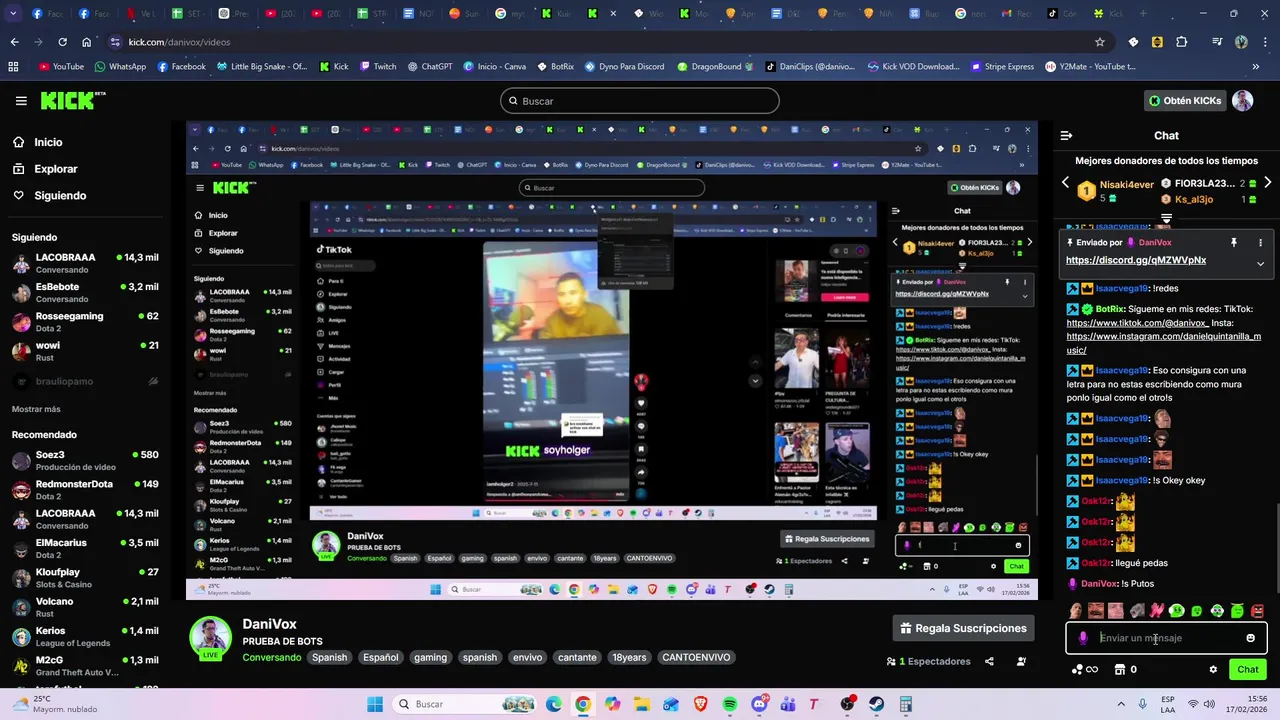This screenshot has width=1280, height=720.
Task: Open the hamburger menu beside the KICK logo
Action: tap(21, 101)
